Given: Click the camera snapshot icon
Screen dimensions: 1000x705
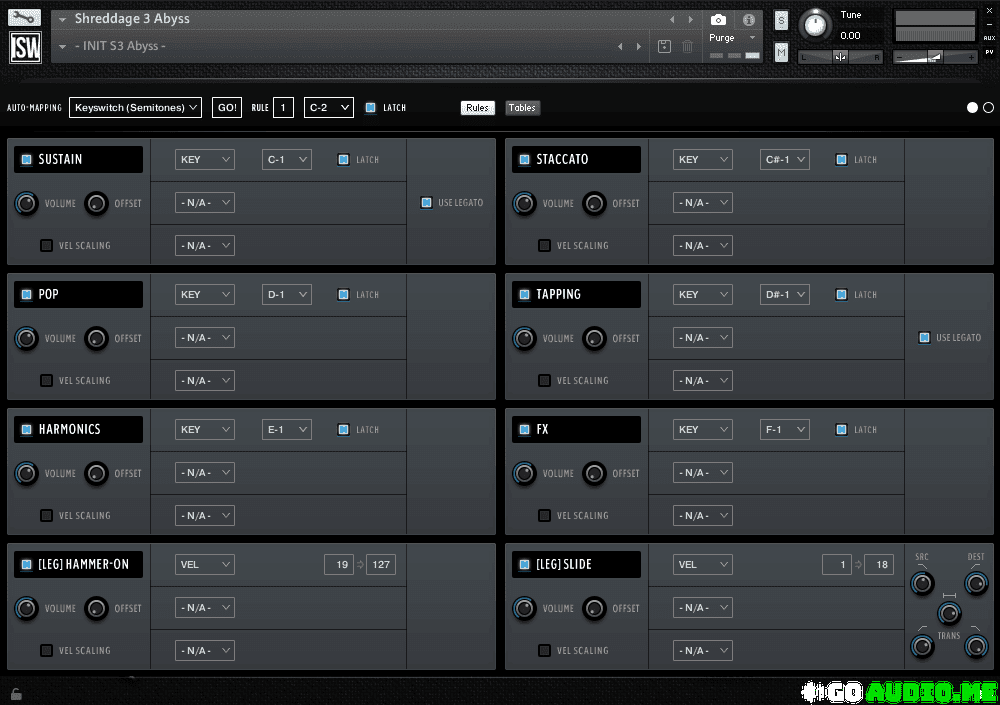Looking at the screenshot, I should 718,20.
